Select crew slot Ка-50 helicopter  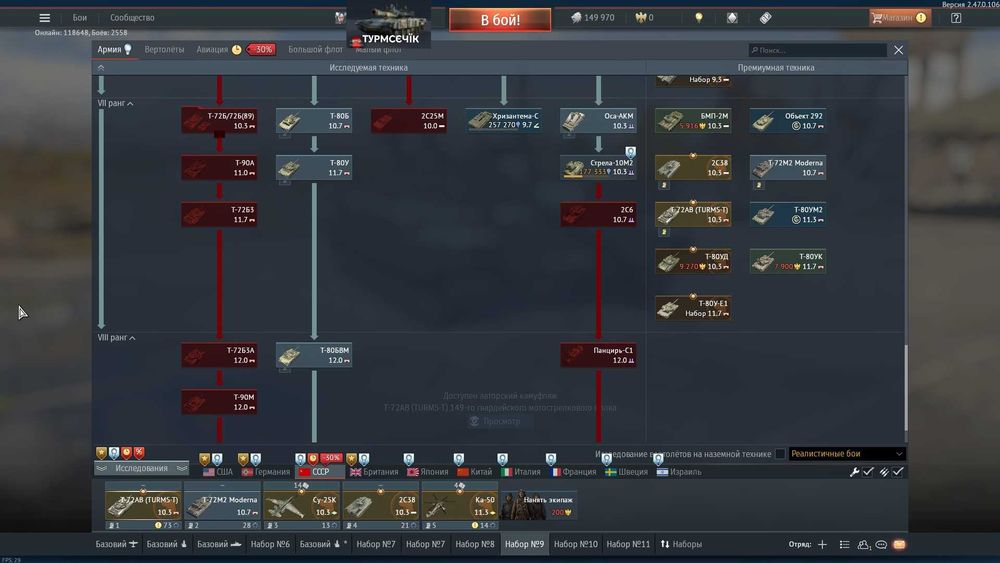point(460,505)
